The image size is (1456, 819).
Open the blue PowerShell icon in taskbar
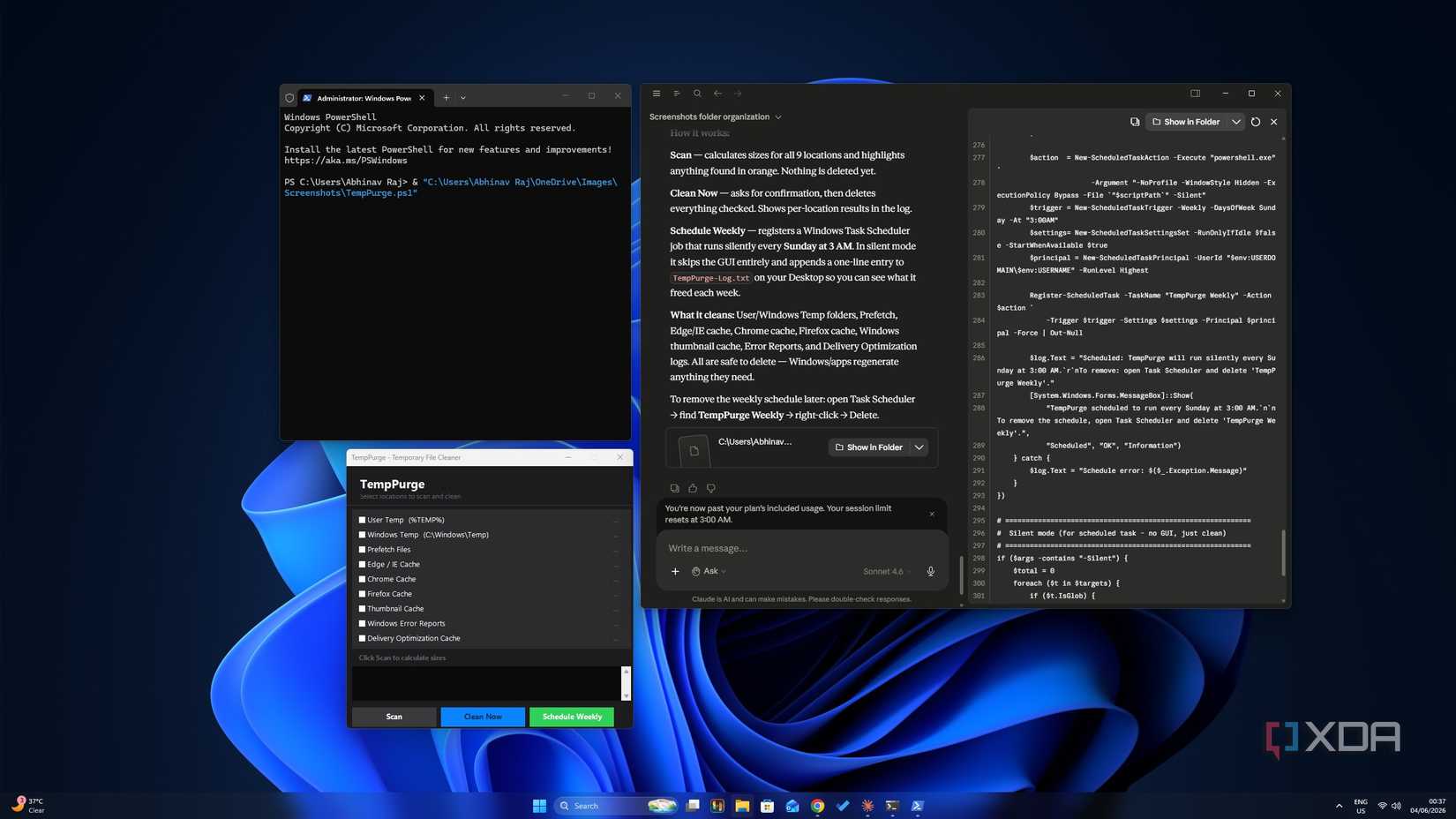[918, 806]
